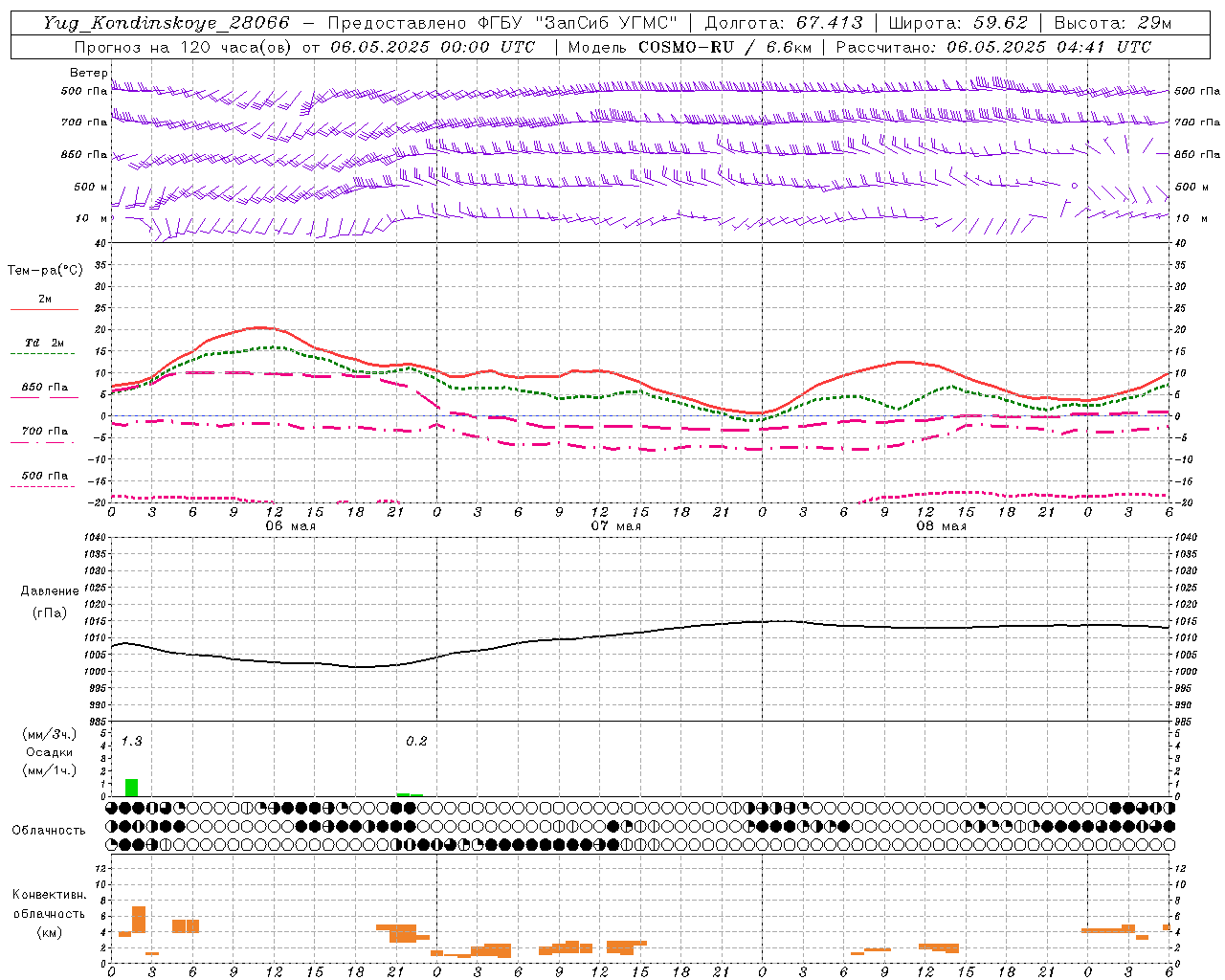Click the 0.2 precipitation amount

click(416, 741)
